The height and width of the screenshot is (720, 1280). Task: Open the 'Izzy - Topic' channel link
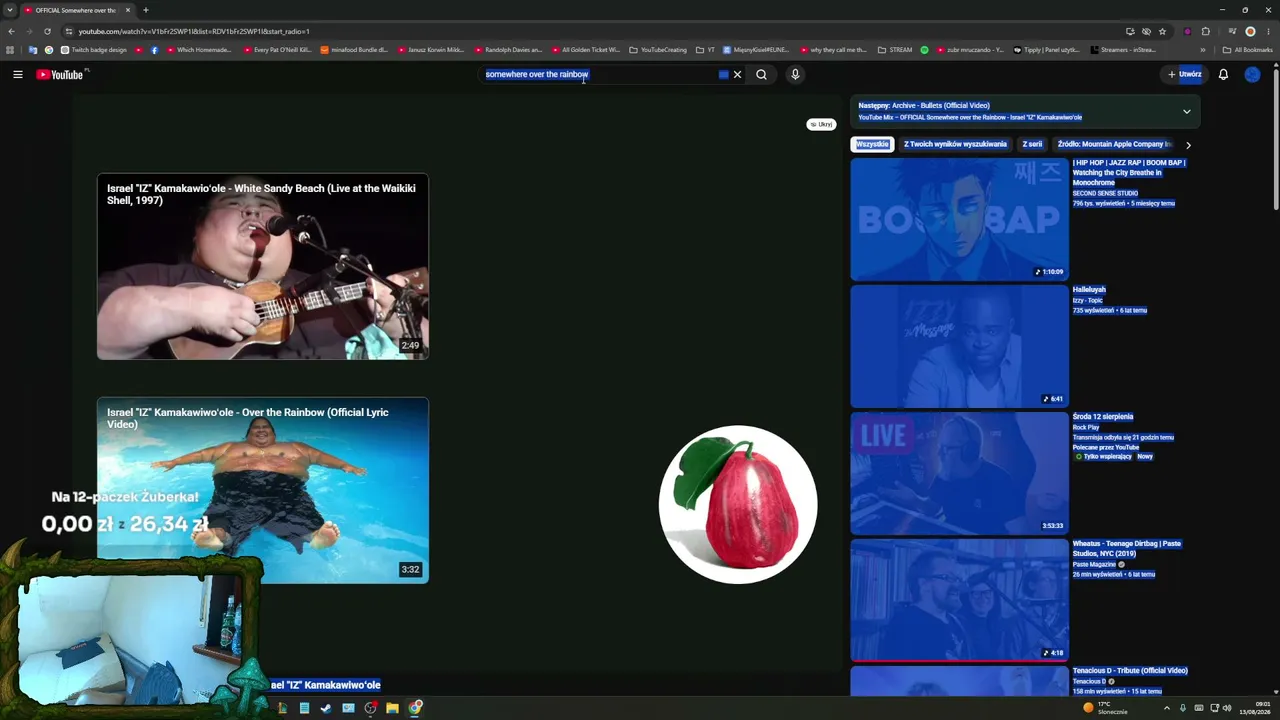coord(1087,300)
